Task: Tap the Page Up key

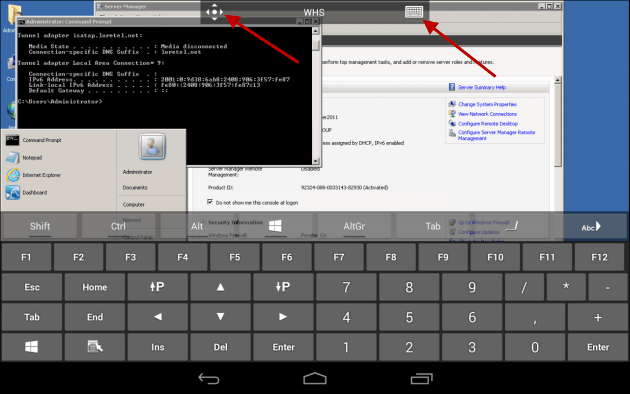Action: (x=158, y=287)
